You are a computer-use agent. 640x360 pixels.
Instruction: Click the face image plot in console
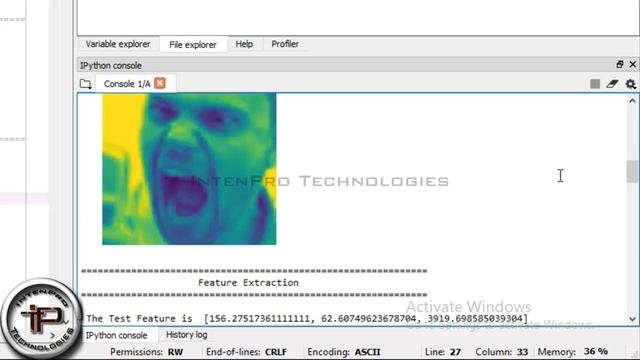tap(189, 169)
